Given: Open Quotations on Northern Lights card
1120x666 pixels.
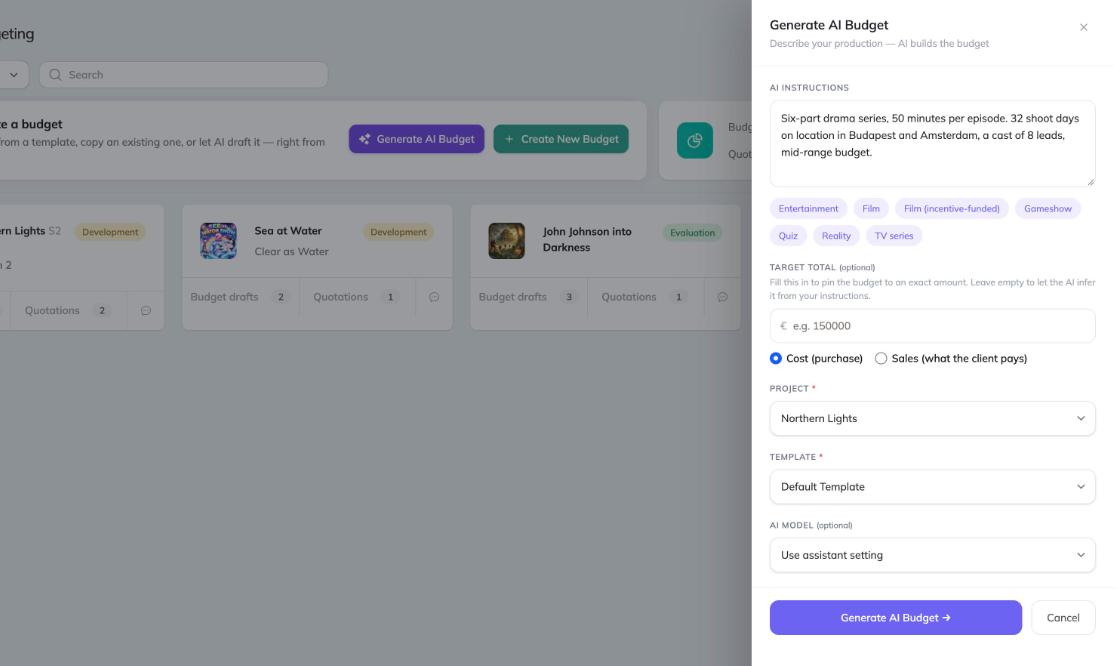Looking at the screenshot, I should tap(68, 310).
